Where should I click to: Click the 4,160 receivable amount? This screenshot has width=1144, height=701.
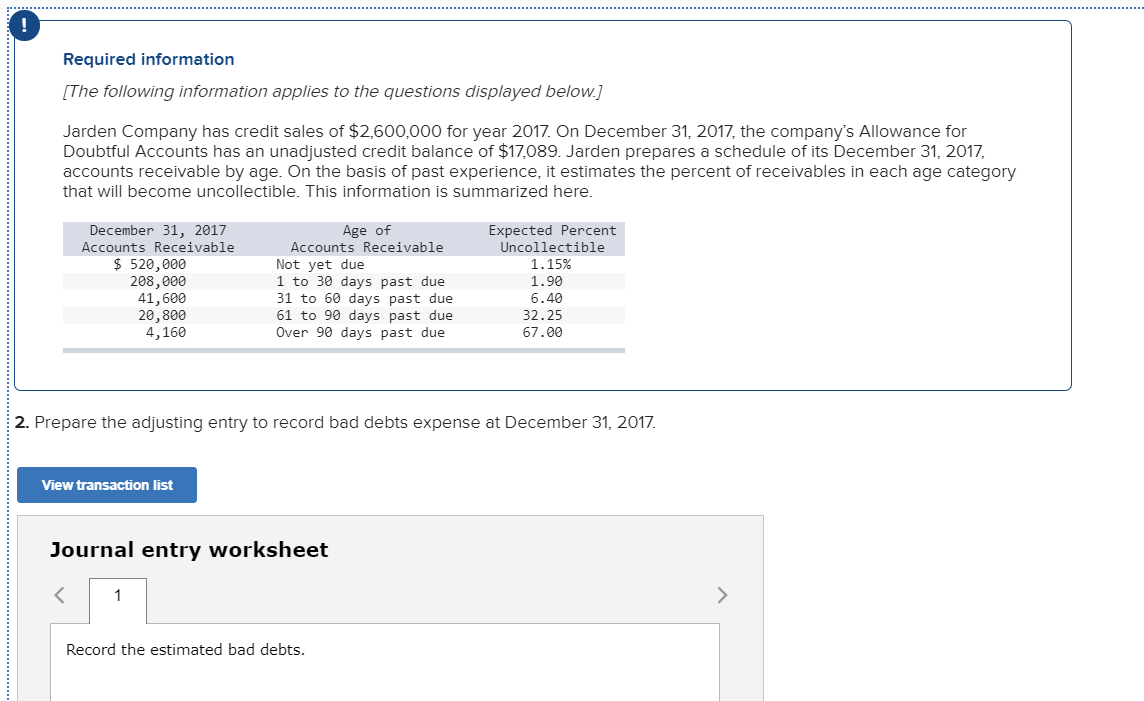(x=166, y=332)
